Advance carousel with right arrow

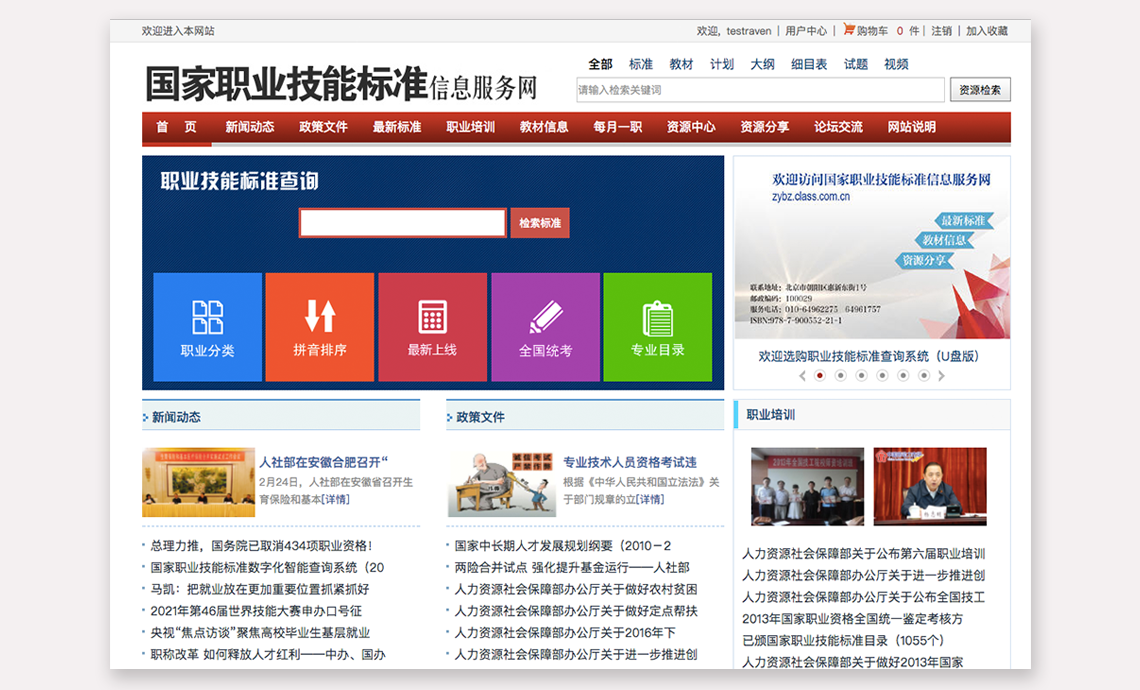(941, 376)
